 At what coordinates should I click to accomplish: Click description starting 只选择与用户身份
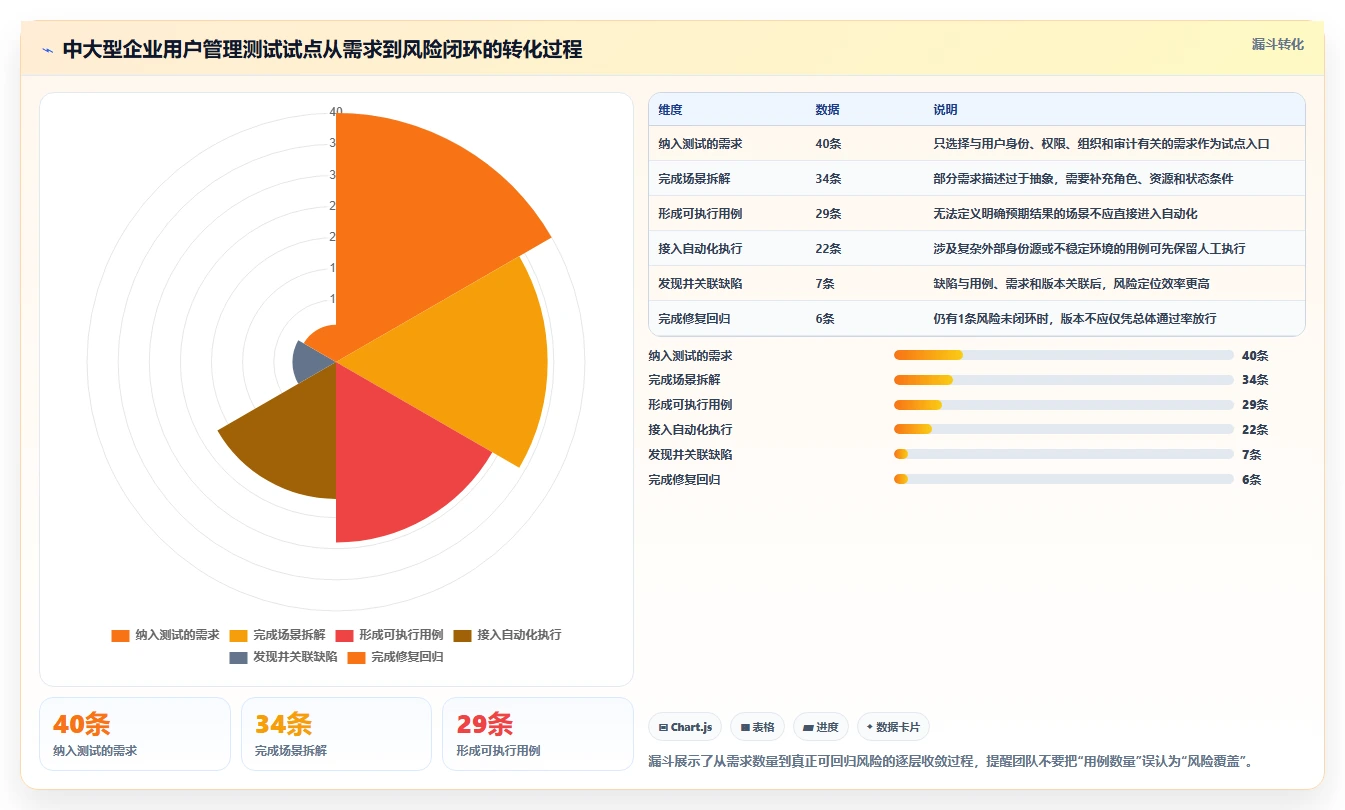(1101, 144)
